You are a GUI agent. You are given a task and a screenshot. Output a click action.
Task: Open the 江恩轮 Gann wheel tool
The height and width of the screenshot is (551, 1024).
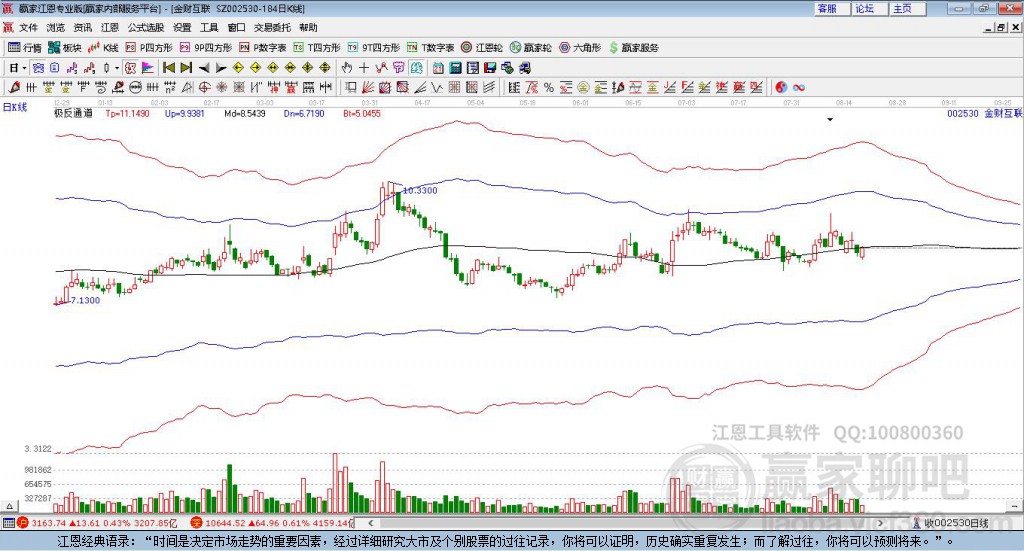point(482,48)
